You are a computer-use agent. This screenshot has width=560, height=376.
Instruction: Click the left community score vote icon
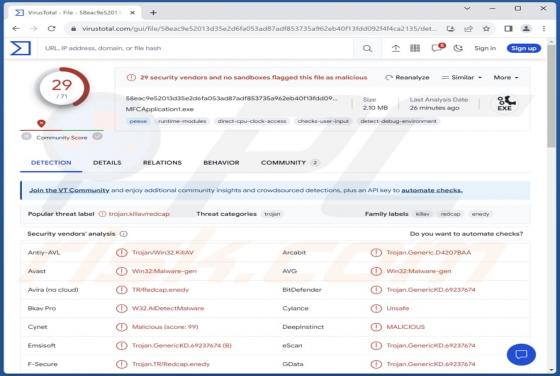tap(26, 136)
